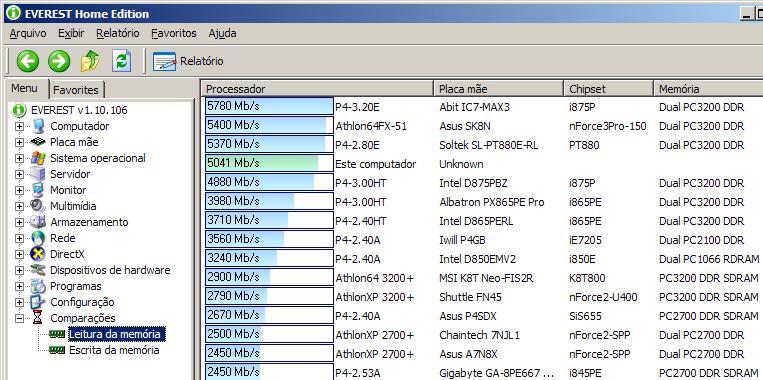Select the Dispositivos de hardware item
Viewport: 763px width, 380px height.
[110, 270]
